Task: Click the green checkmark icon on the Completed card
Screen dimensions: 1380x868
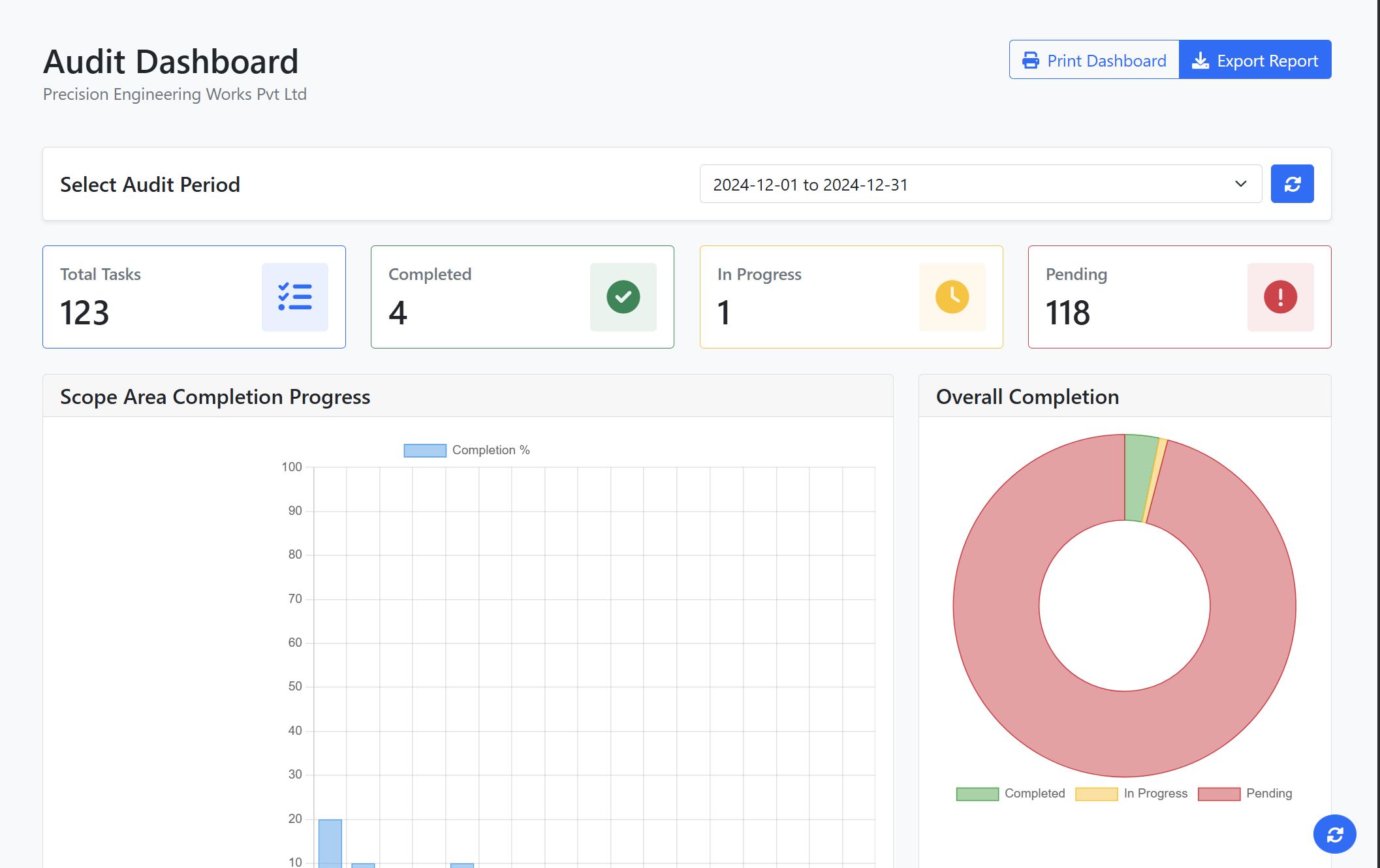Action: click(623, 297)
